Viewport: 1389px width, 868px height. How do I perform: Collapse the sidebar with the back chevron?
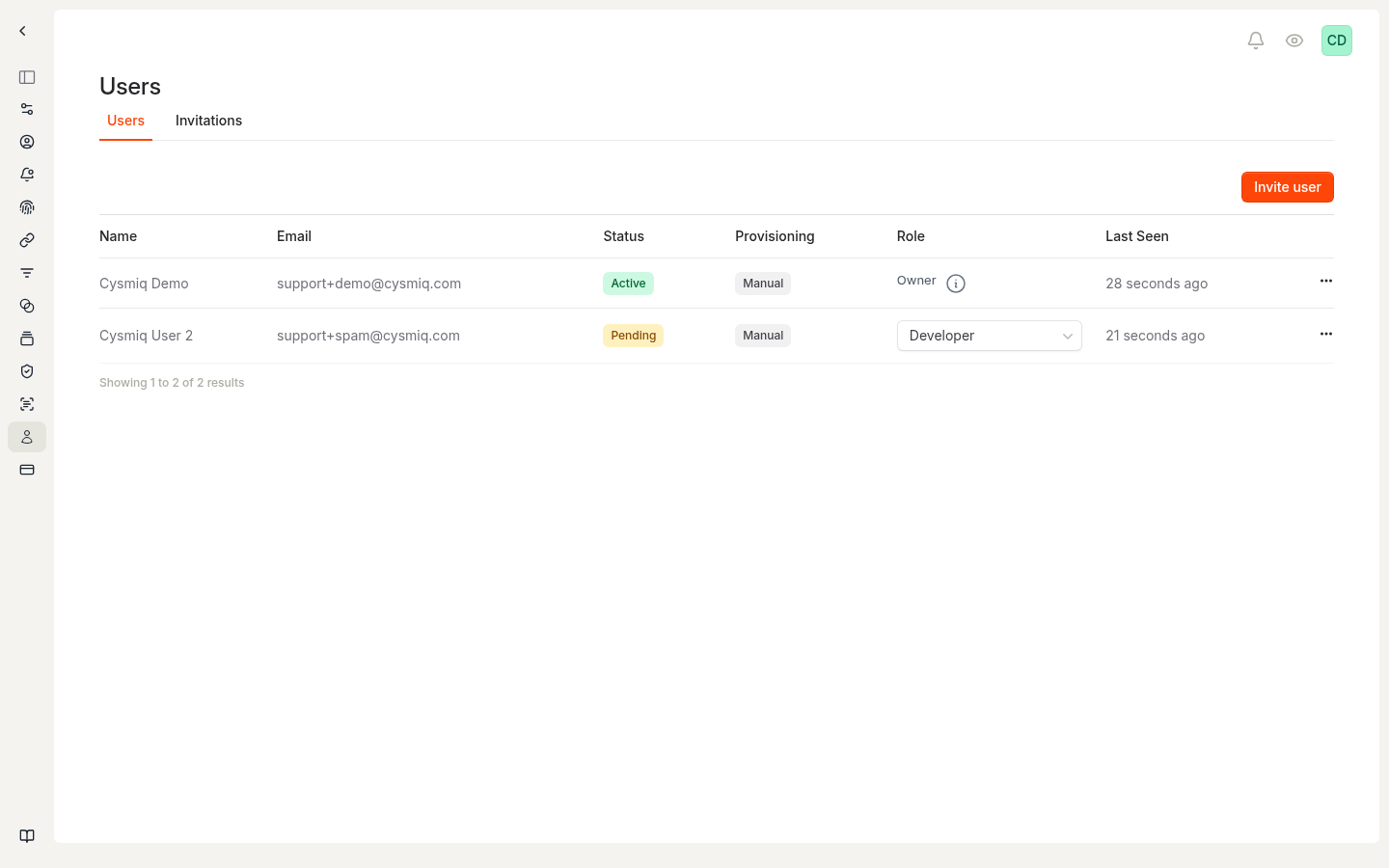pos(22,30)
